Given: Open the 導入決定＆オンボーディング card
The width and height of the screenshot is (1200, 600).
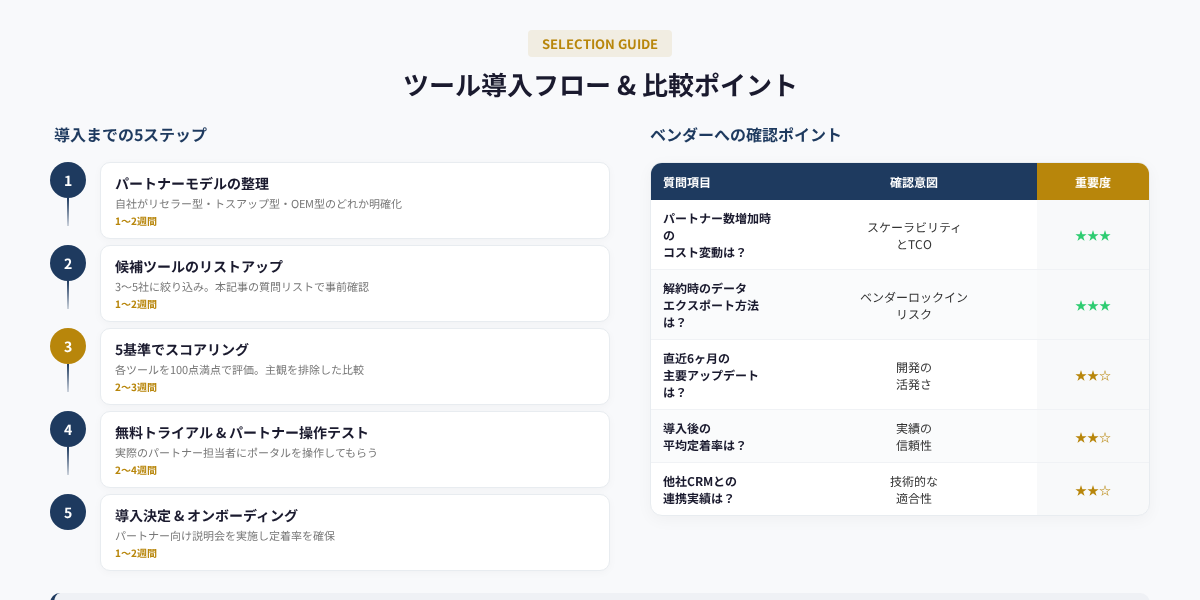Looking at the screenshot, I should (354, 532).
